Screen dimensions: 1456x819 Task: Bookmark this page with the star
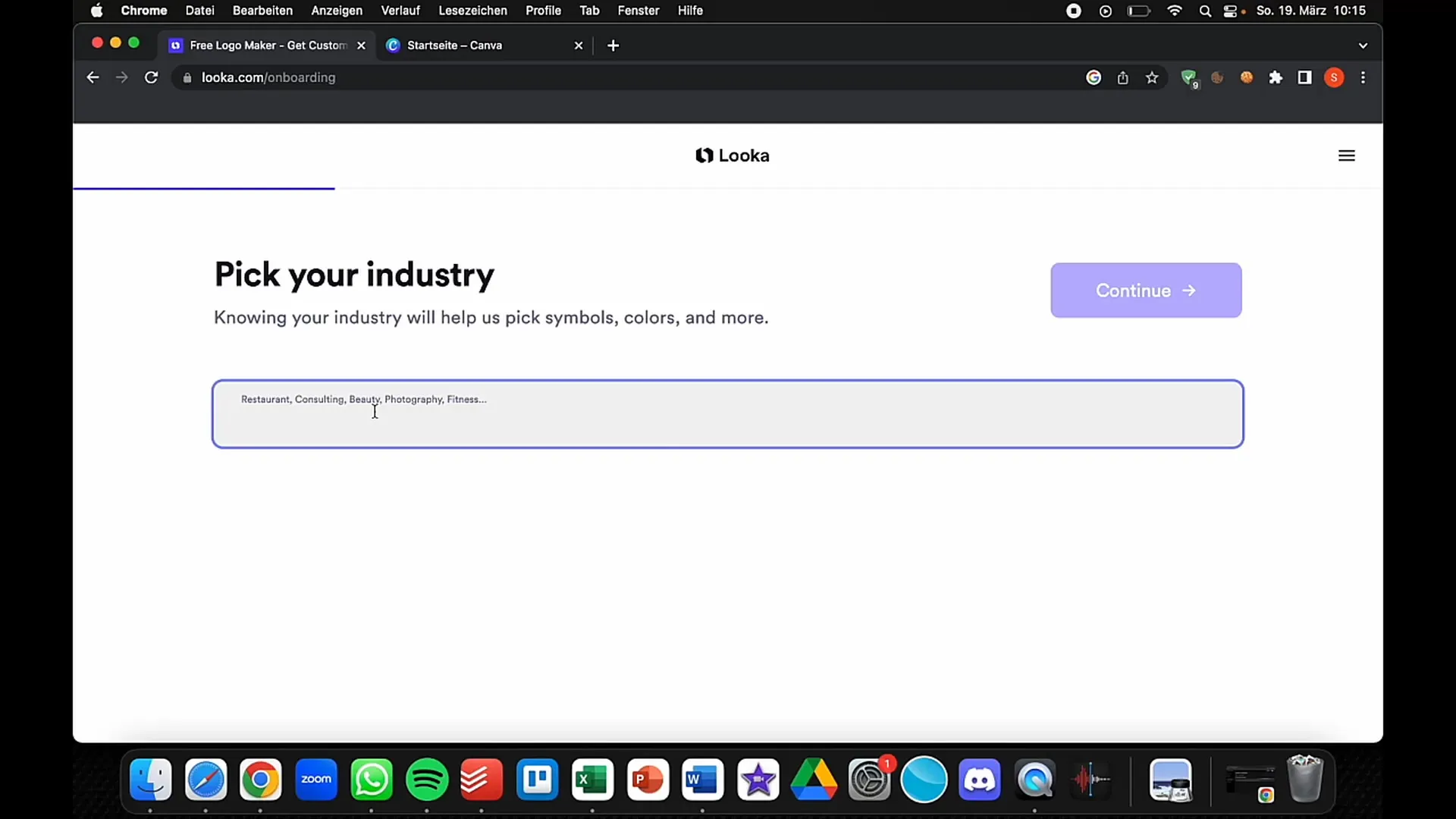1152,77
